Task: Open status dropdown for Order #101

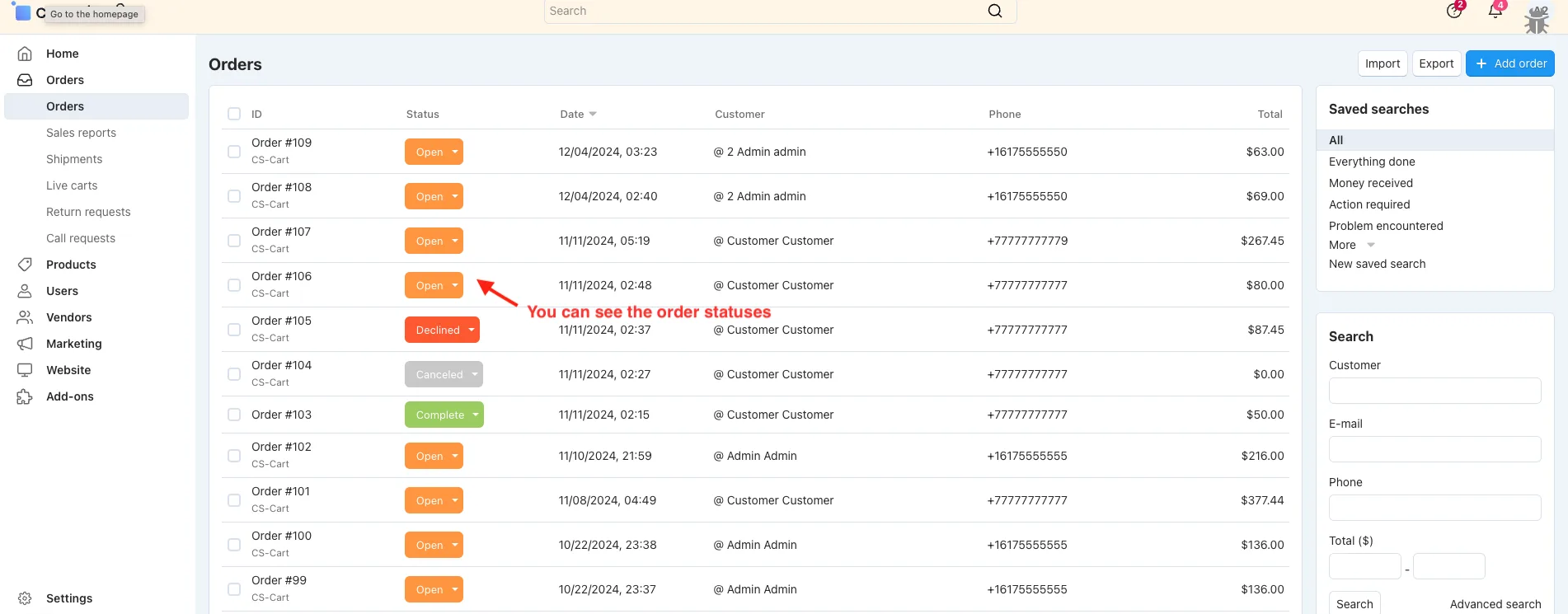Action: tap(434, 500)
